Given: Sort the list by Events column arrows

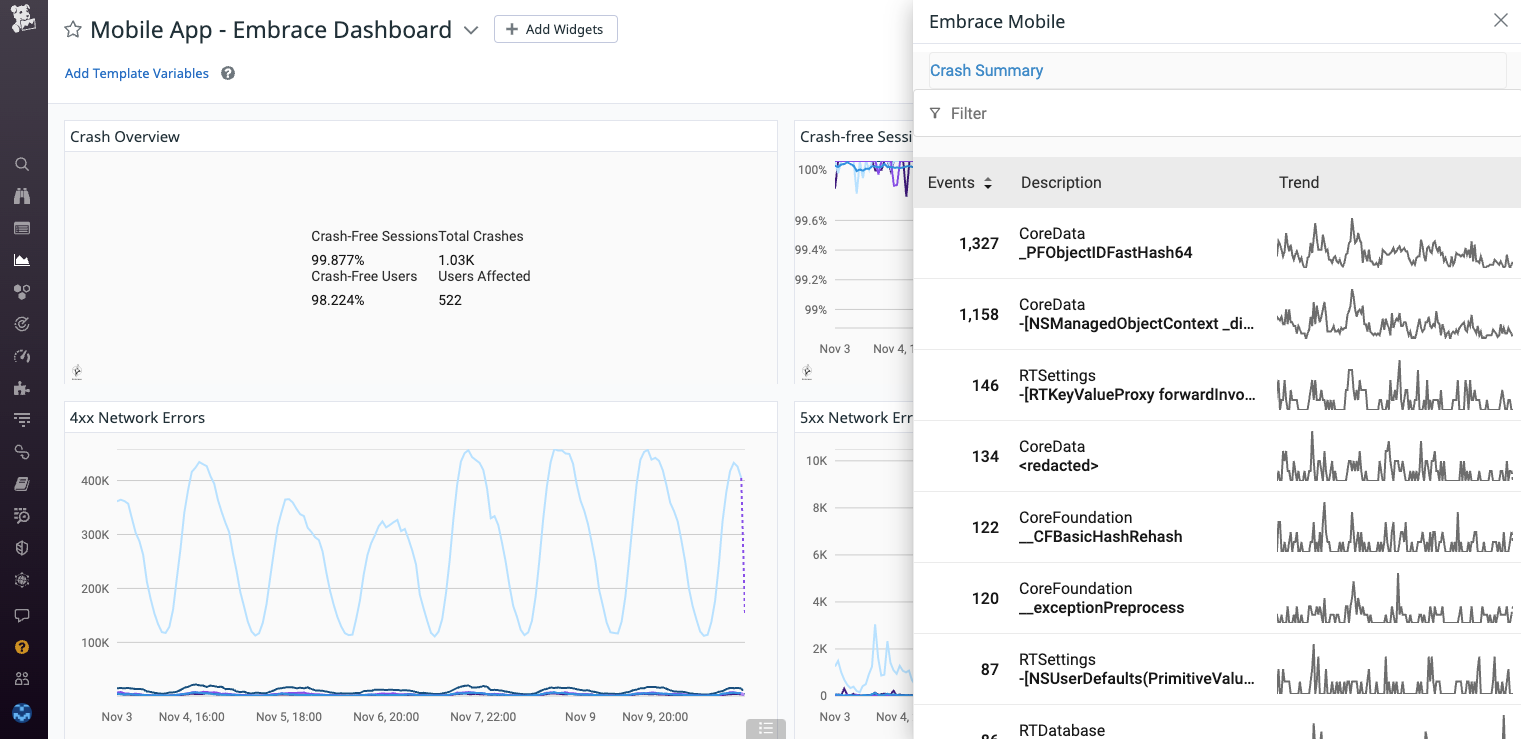Looking at the screenshot, I should click(988, 183).
